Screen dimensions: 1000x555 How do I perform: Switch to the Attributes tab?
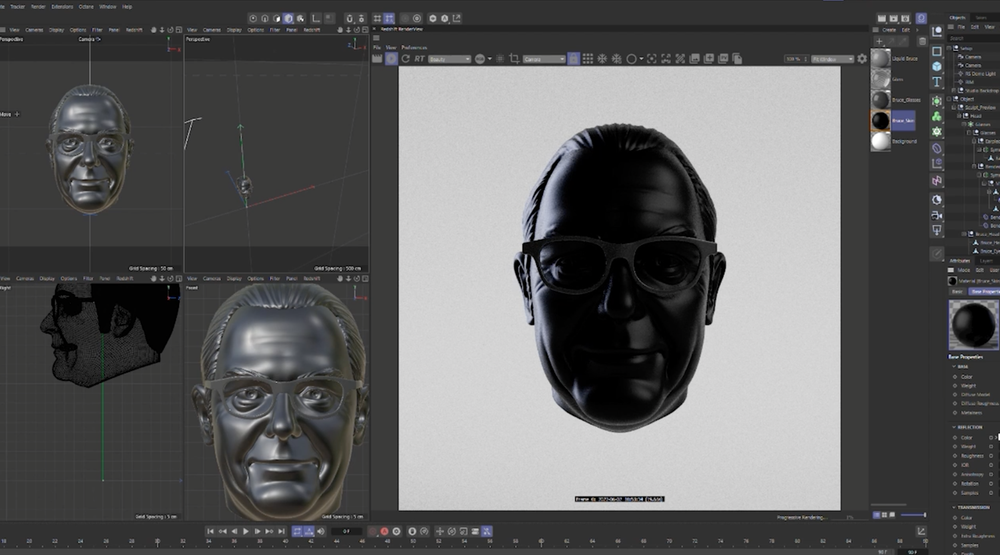click(x=960, y=261)
